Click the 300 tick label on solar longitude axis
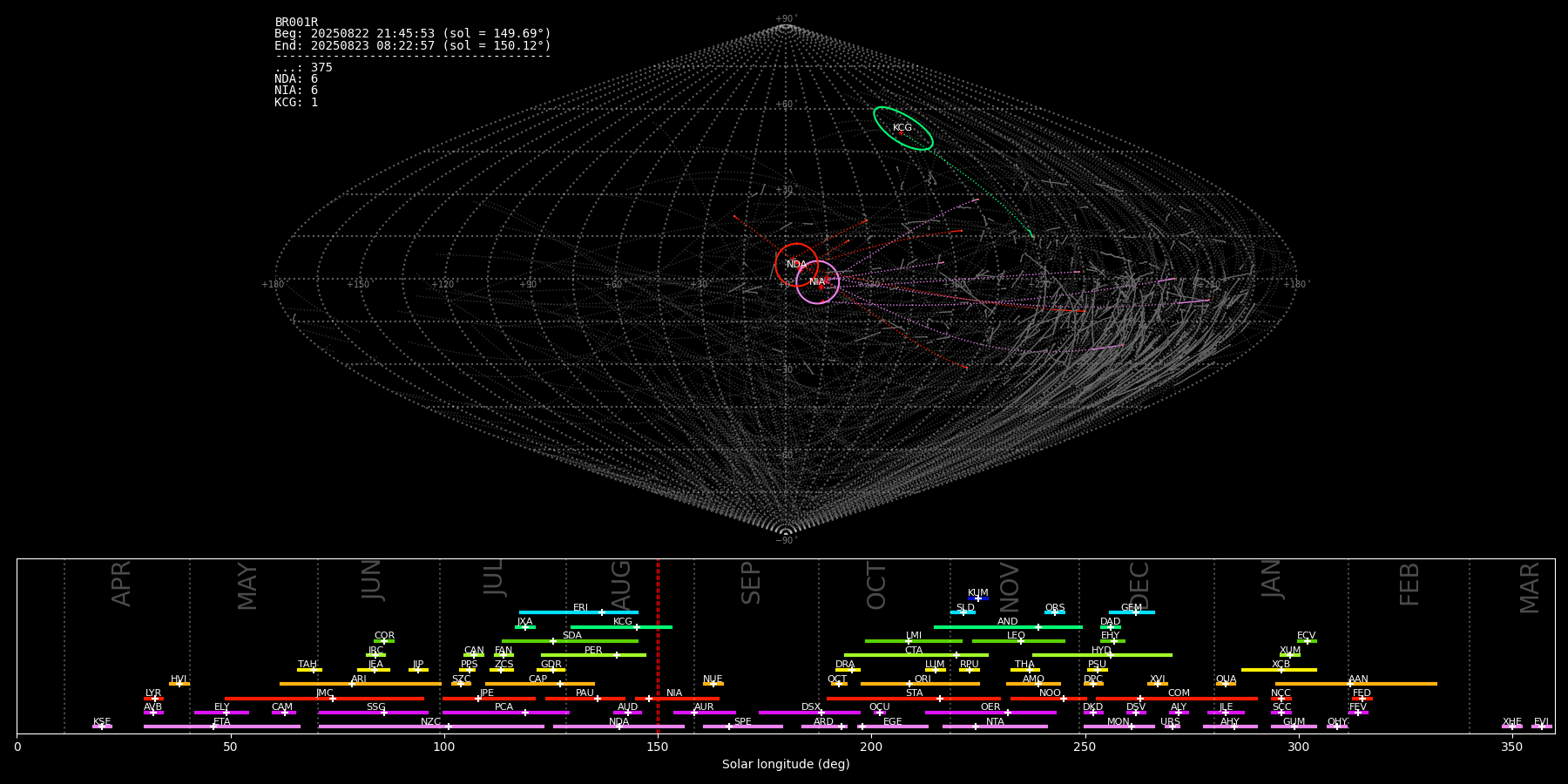This screenshot has height=784, width=1568. point(1298,747)
